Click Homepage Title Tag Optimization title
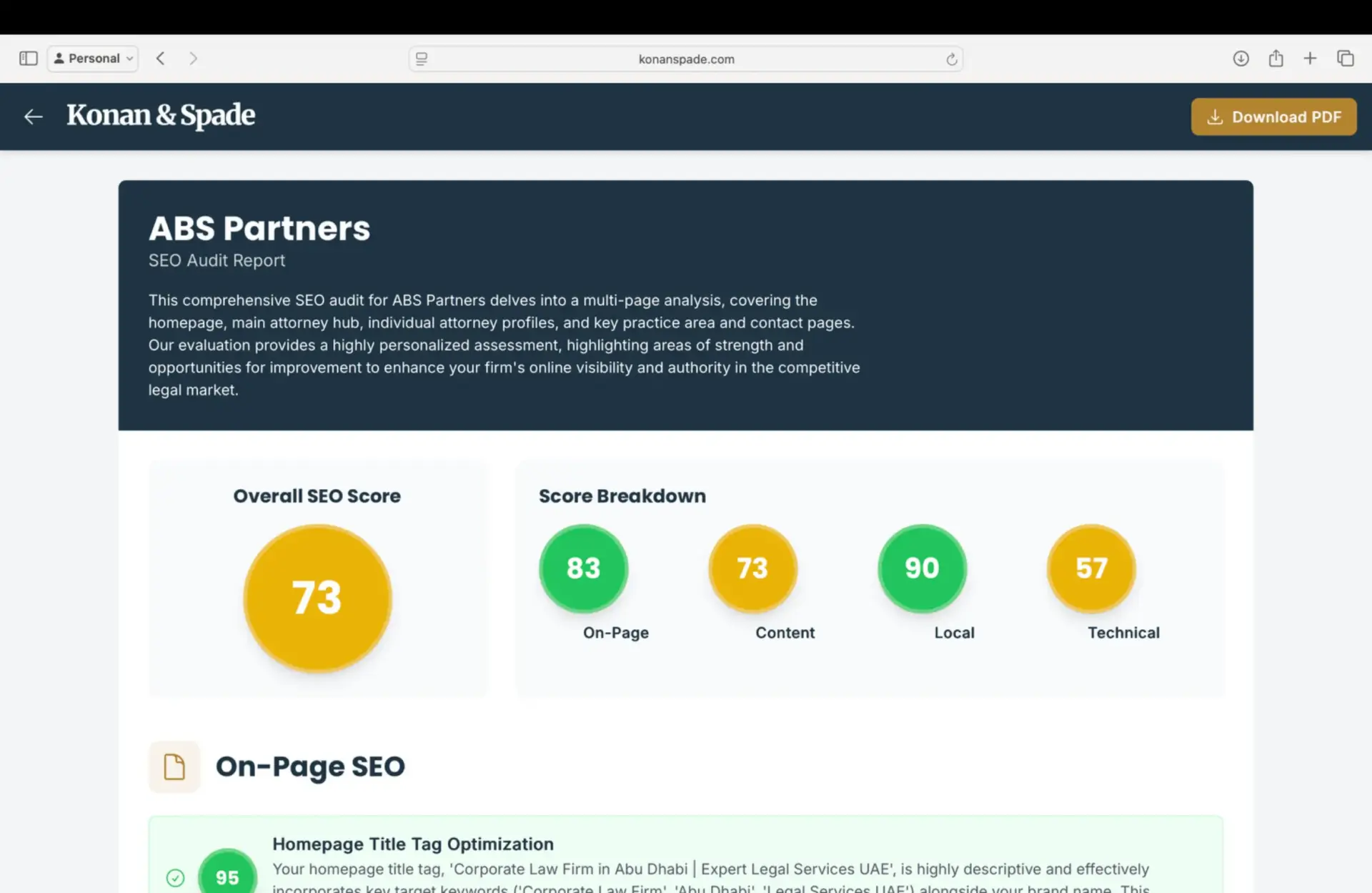Viewport: 1372px width, 893px height. 413,844
